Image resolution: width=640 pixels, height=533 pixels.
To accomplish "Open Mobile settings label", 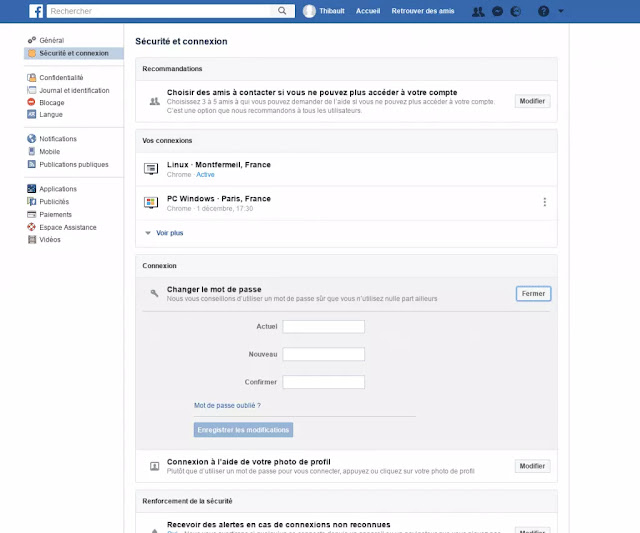I will (x=50, y=151).
